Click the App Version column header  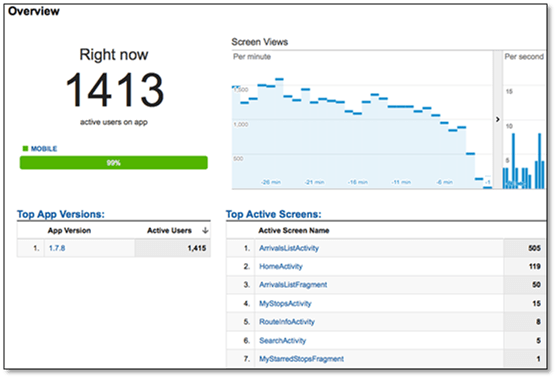tap(69, 230)
